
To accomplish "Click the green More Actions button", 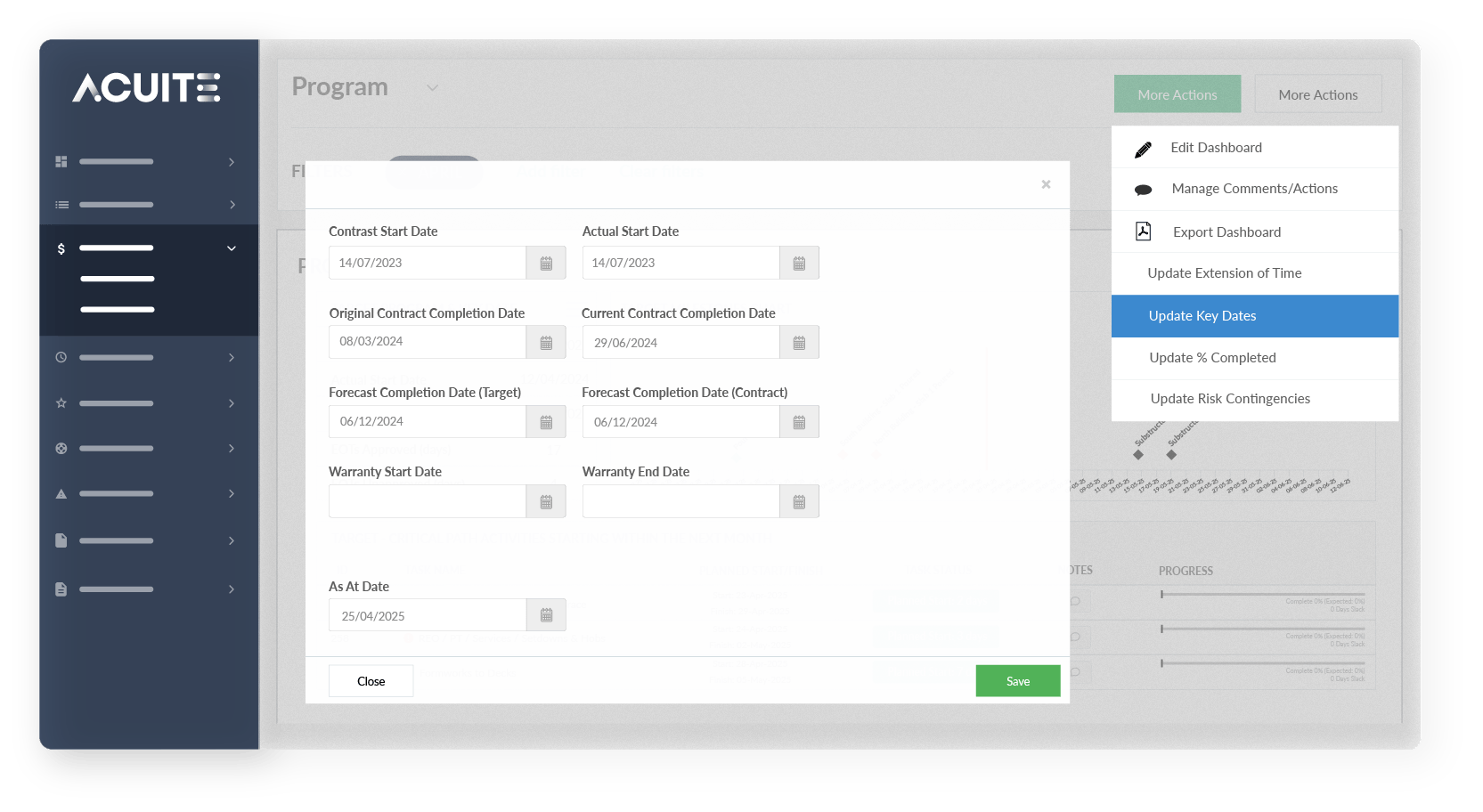I will click(1177, 94).
